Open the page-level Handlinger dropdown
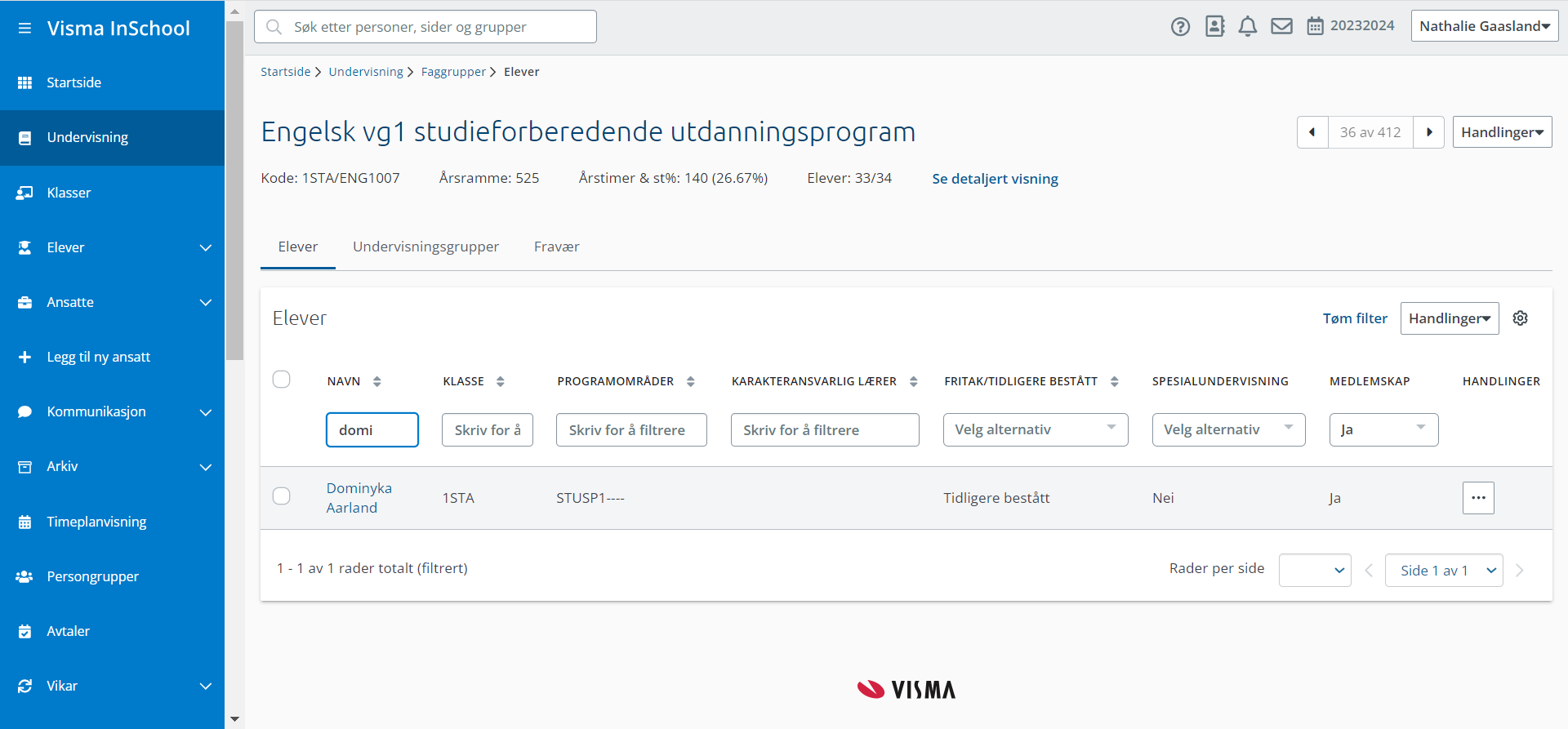This screenshot has width=1568, height=729. [x=1502, y=132]
